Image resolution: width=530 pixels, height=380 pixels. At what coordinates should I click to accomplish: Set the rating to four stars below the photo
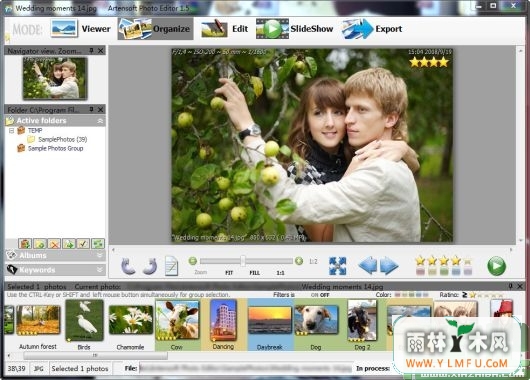point(456,260)
